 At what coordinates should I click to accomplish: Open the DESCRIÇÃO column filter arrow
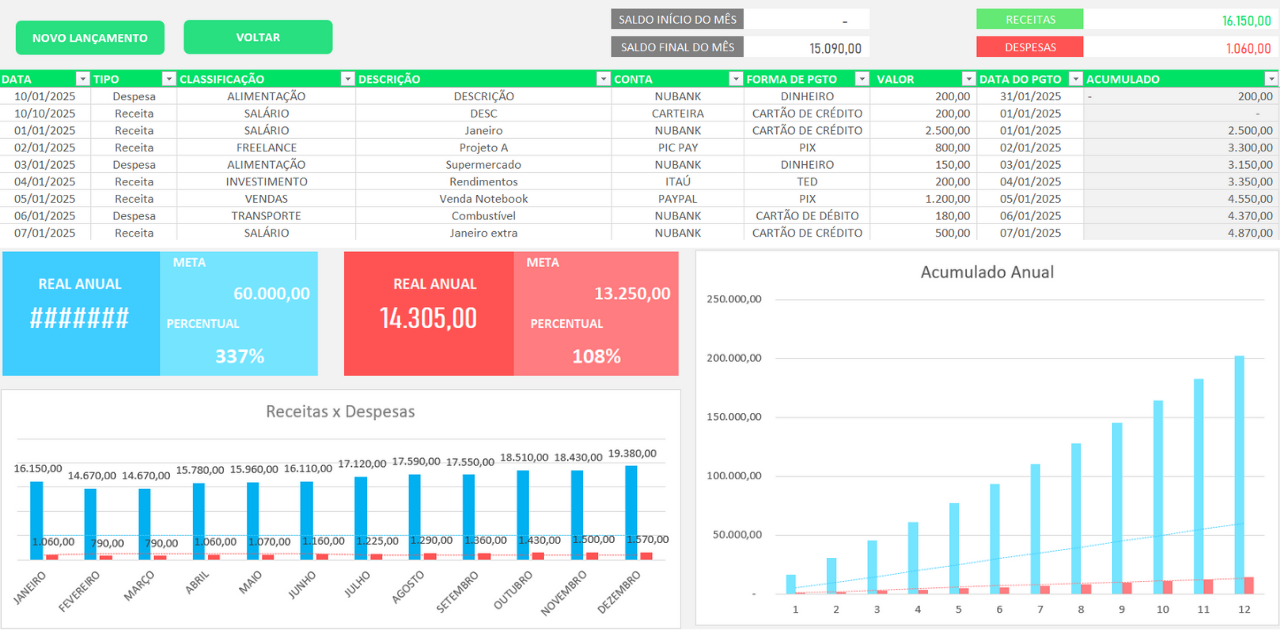603,79
